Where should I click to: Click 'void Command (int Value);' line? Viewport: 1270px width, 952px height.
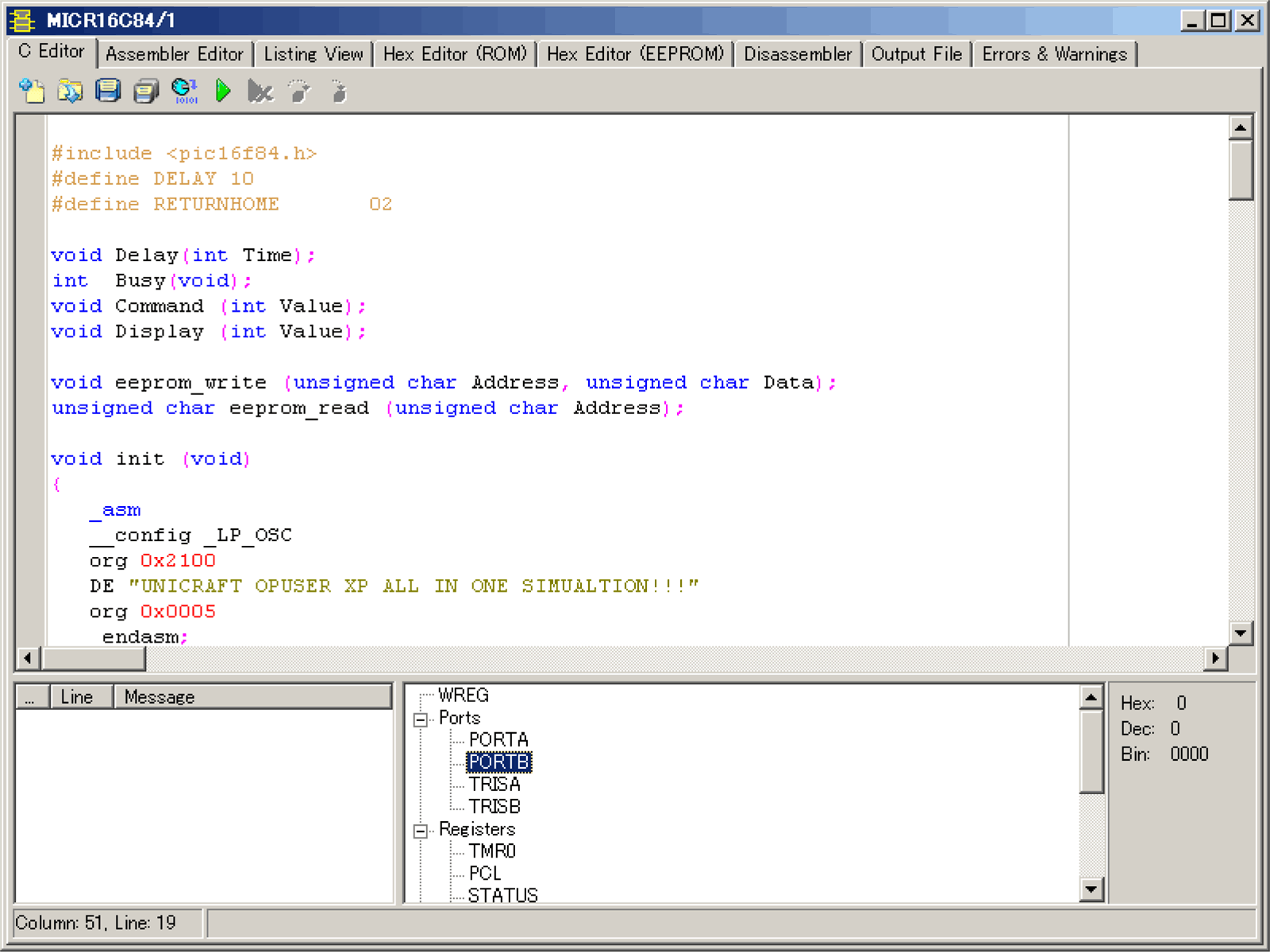(209, 306)
